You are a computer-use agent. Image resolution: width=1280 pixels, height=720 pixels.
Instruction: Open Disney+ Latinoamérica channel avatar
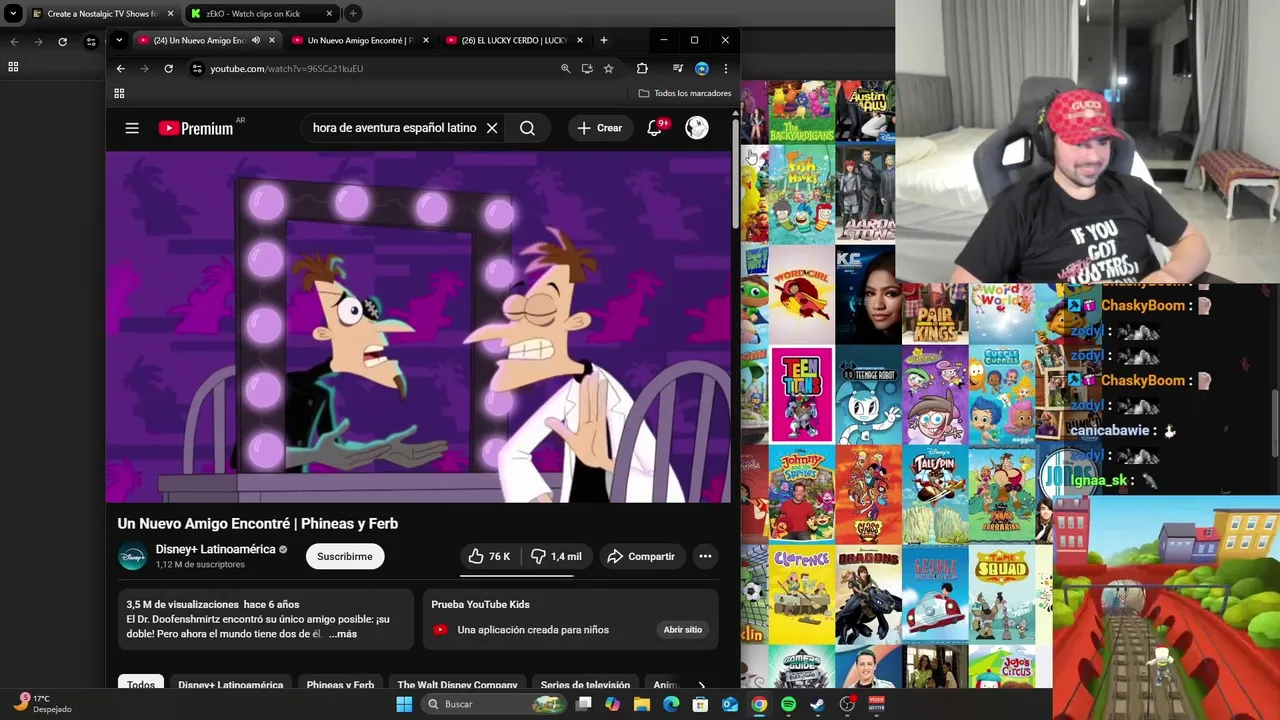coord(132,556)
